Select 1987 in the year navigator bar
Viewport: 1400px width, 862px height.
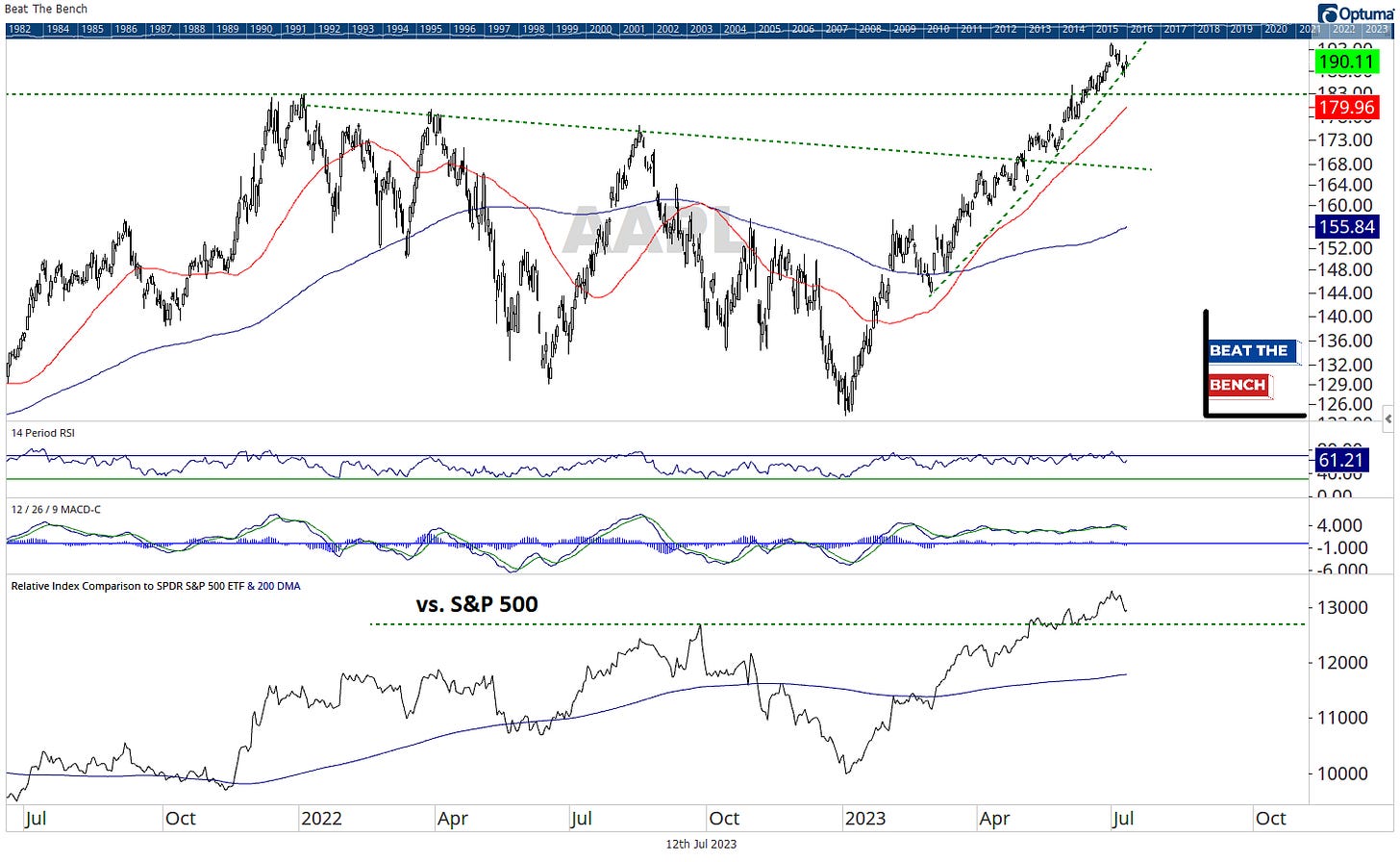pos(161,29)
